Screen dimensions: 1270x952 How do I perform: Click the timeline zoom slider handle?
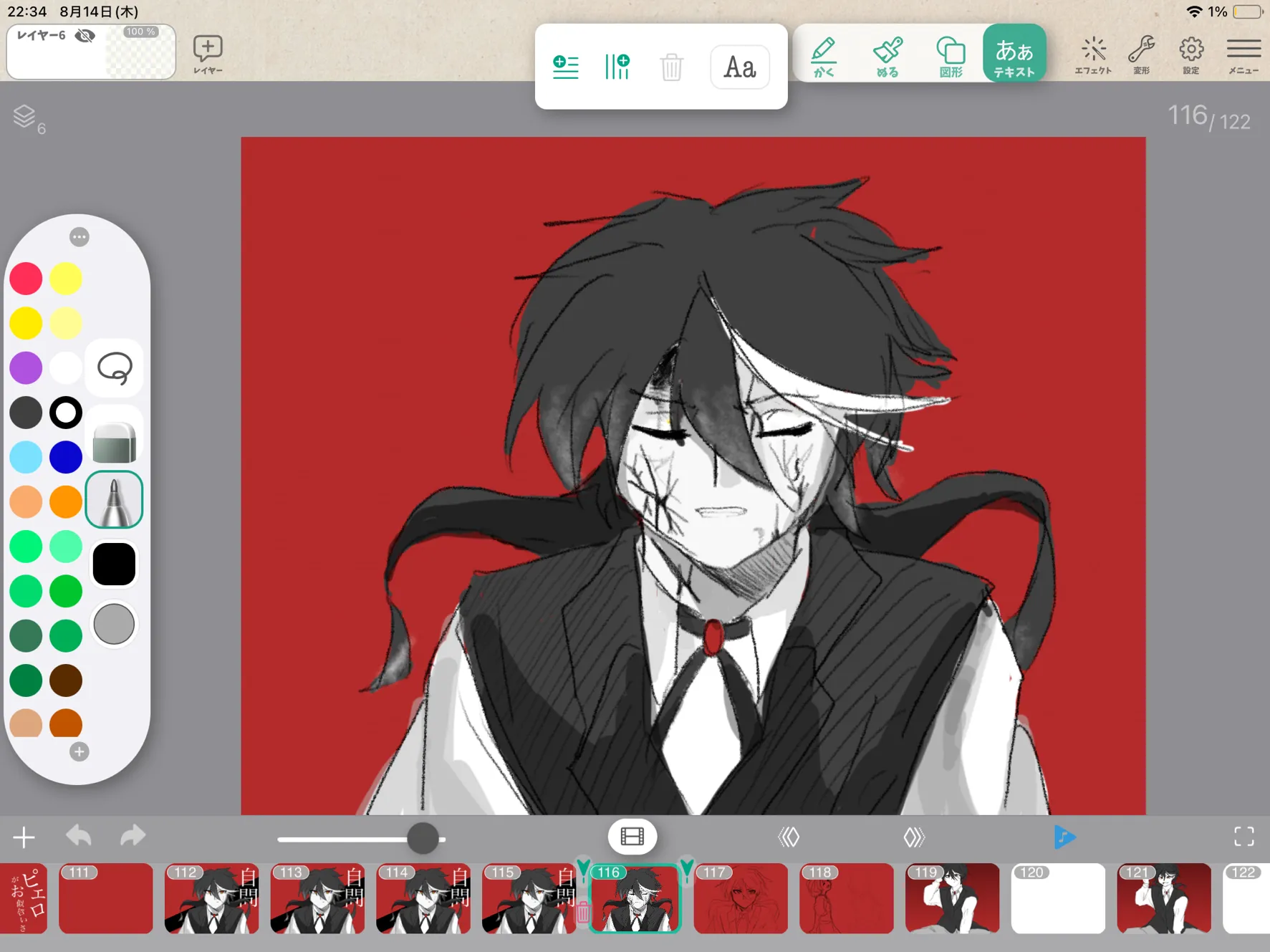click(x=423, y=838)
